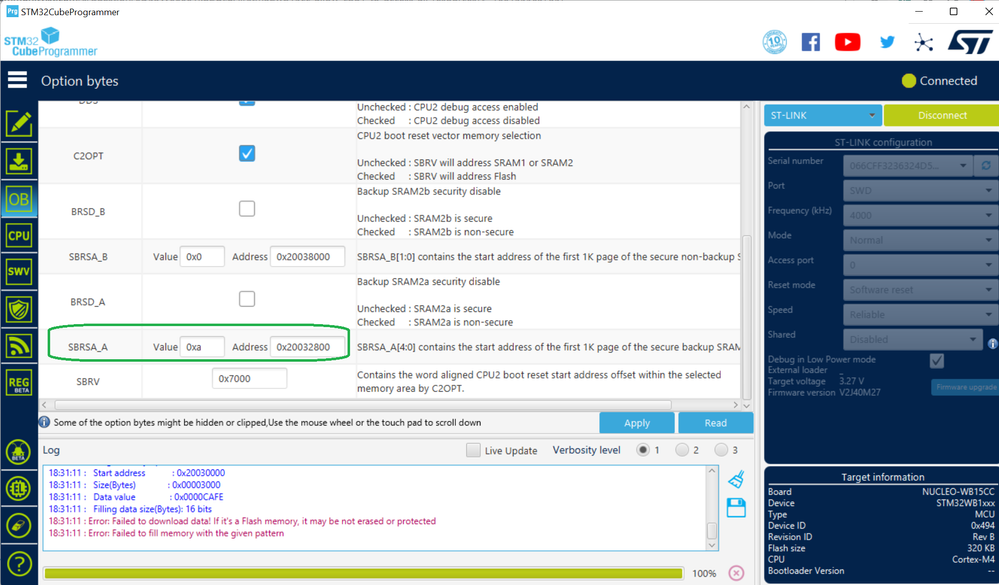Image resolution: width=999 pixels, height=585 pixels.
Task: Open the CPU view icon
Action: pyautogui.click(x=18, y=236)
